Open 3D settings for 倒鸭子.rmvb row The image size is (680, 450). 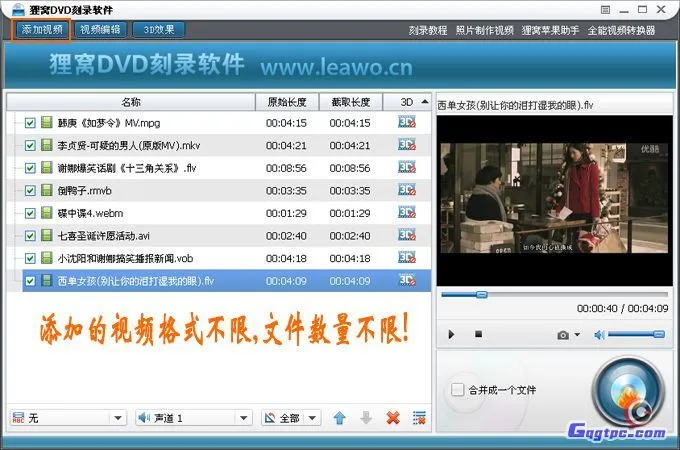pyautogui.click(x=407, y=190)
